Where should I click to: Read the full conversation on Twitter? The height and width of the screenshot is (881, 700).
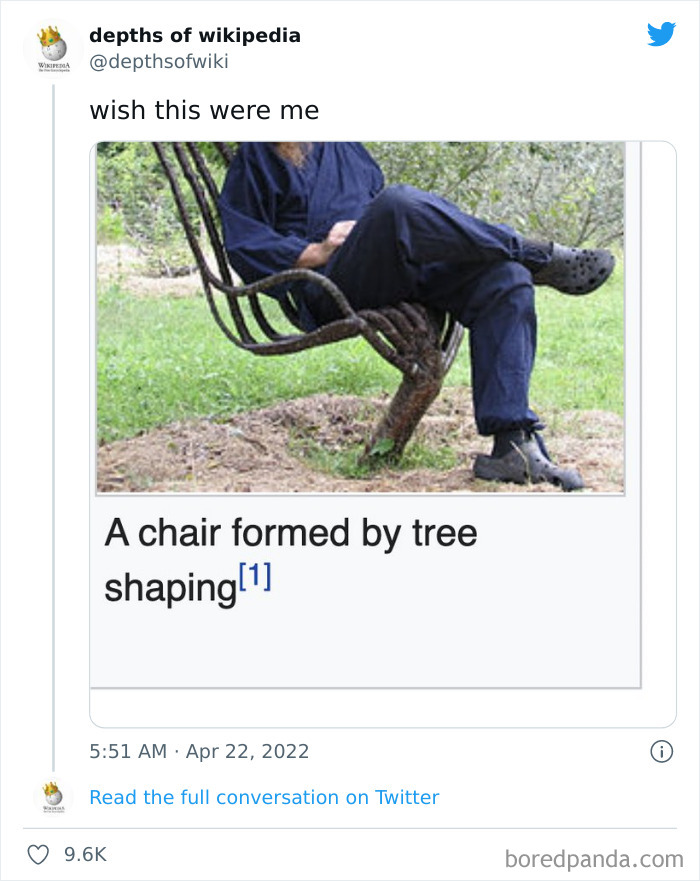coord(264,797)
